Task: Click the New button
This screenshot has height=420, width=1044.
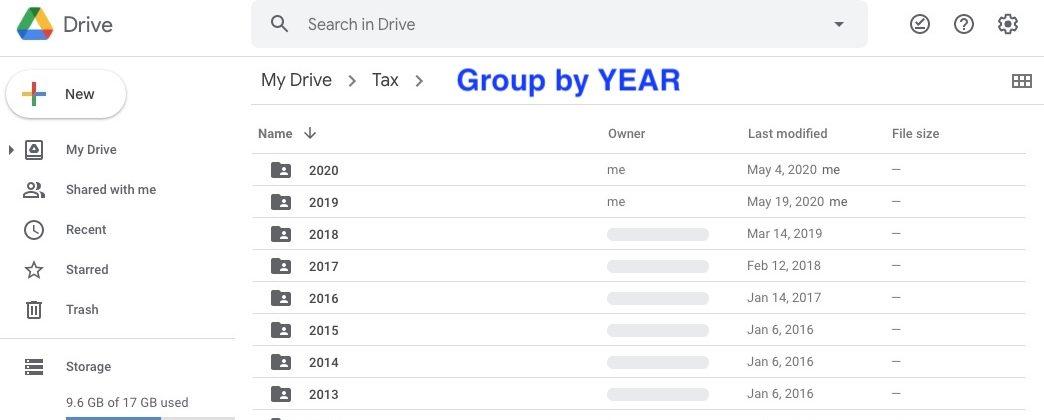Action: tap(66, 95)
